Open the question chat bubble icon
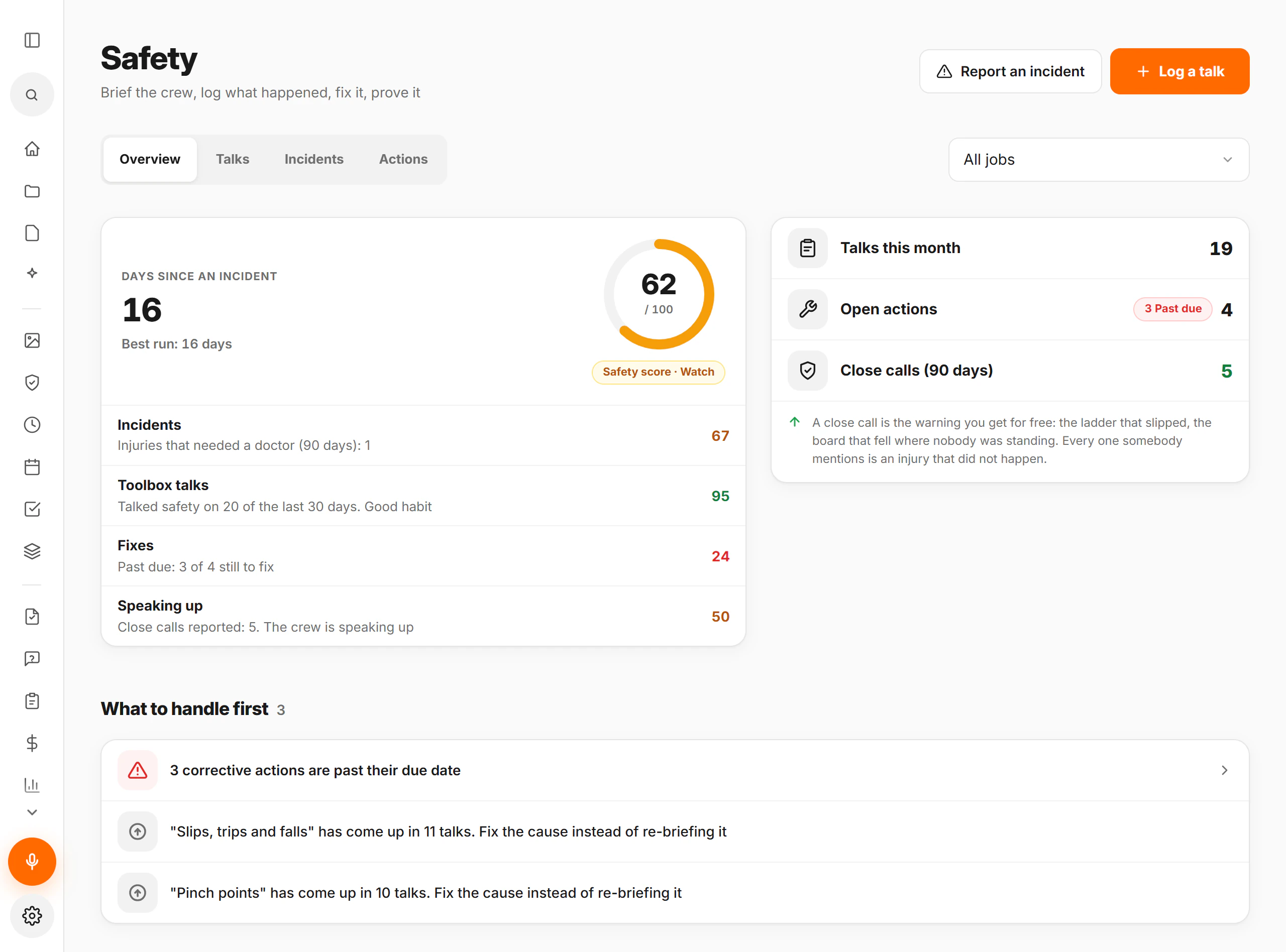This screenshot has width=1286, height=952. pos(32,659)
